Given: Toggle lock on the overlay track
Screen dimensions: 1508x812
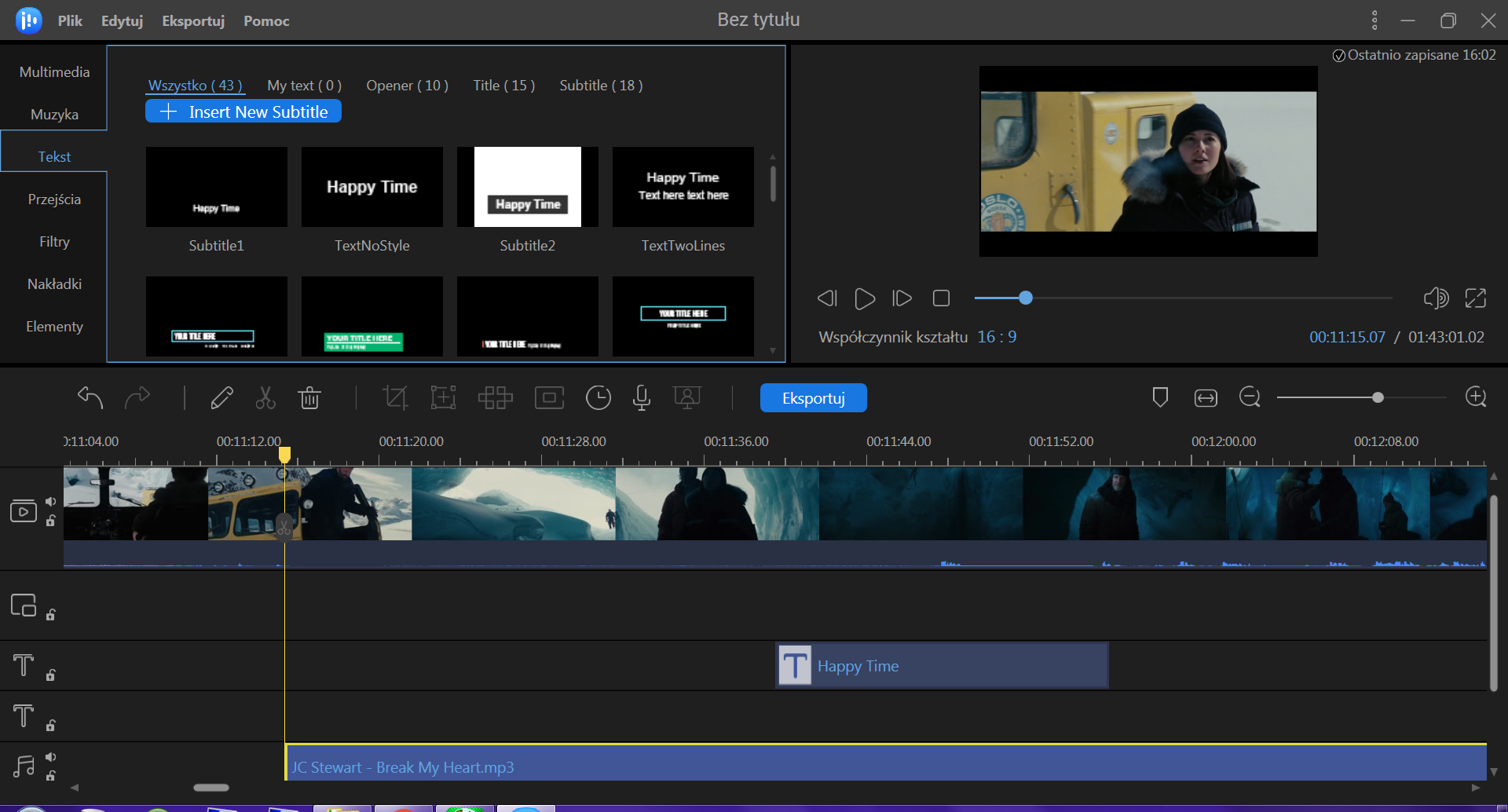Looking at the screenshot, I should [50, 615].
